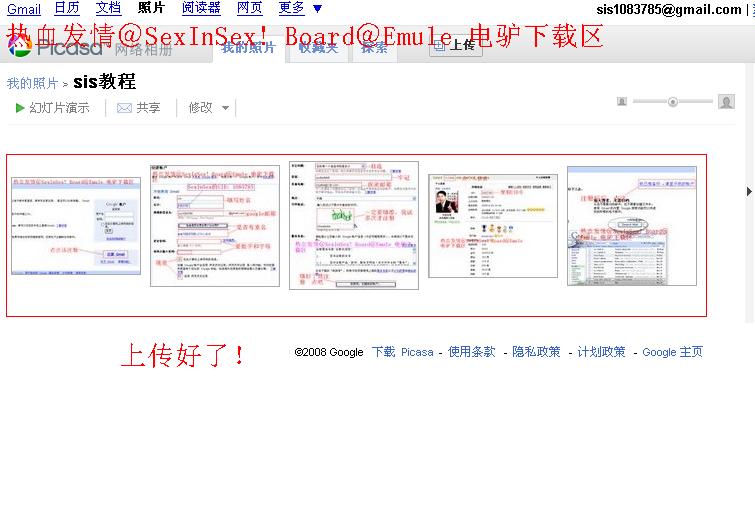Click the sis1083785@gmail.com account text

669,10
